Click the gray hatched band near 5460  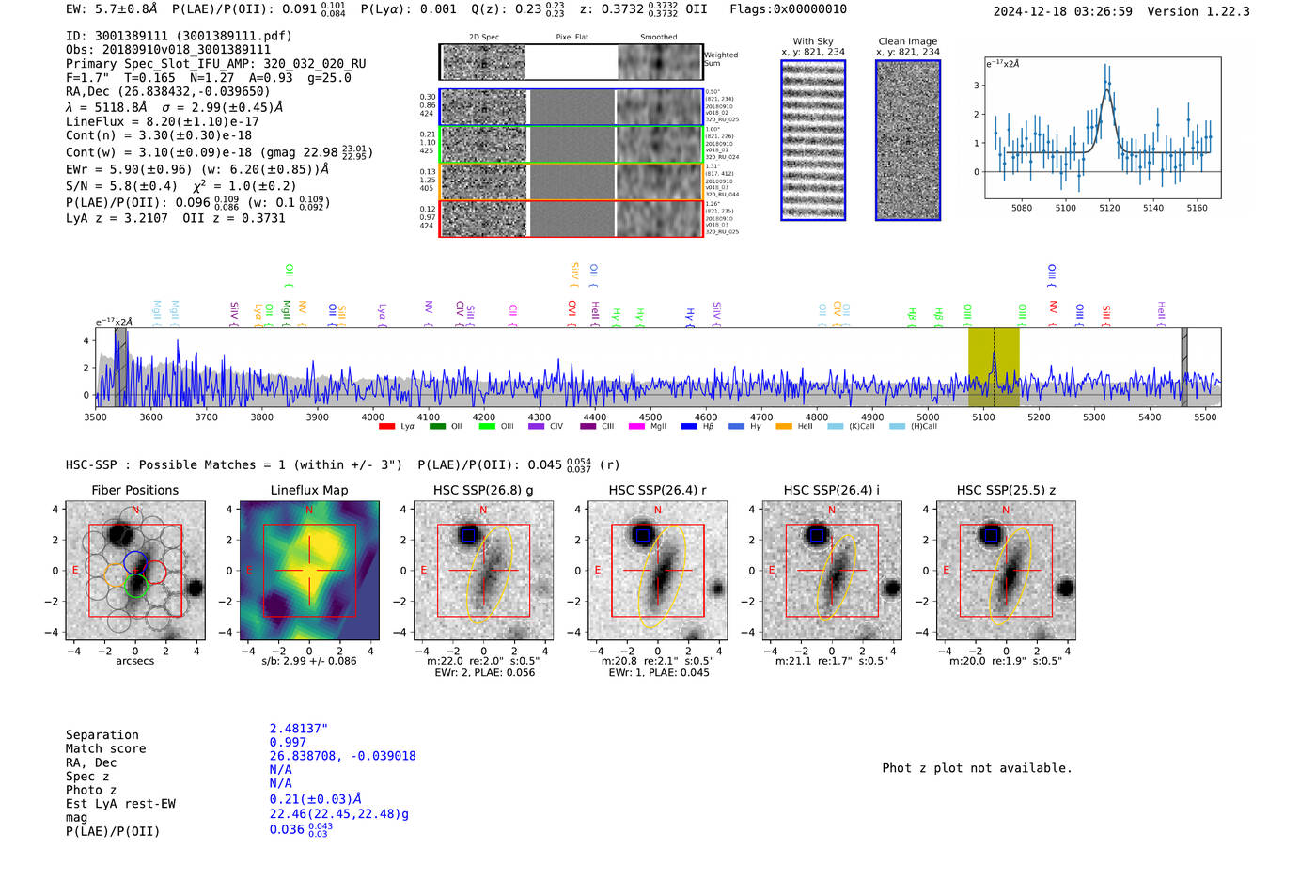[1184, 368]
